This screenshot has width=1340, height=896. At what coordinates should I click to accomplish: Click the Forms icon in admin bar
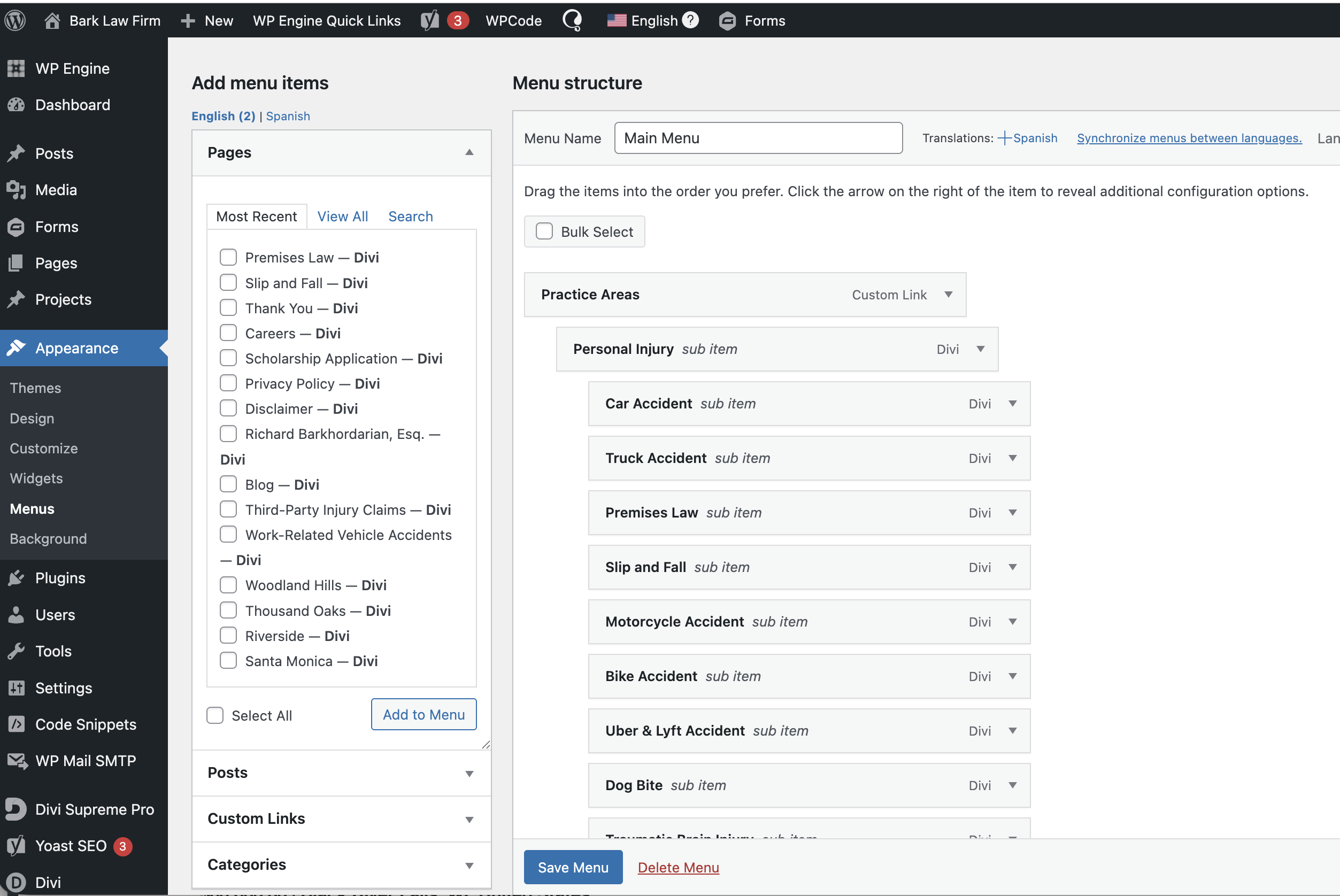point(727,21)
